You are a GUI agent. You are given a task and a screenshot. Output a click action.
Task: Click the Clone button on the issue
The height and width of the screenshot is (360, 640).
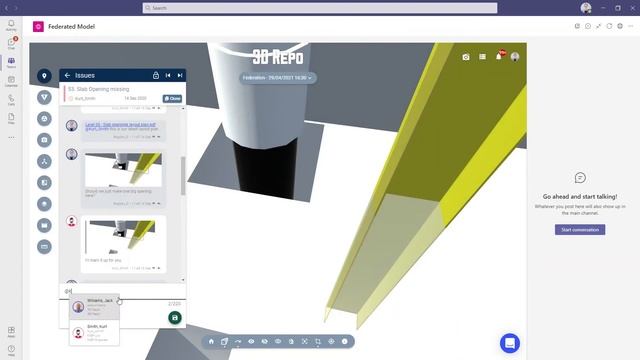(172, 98)
